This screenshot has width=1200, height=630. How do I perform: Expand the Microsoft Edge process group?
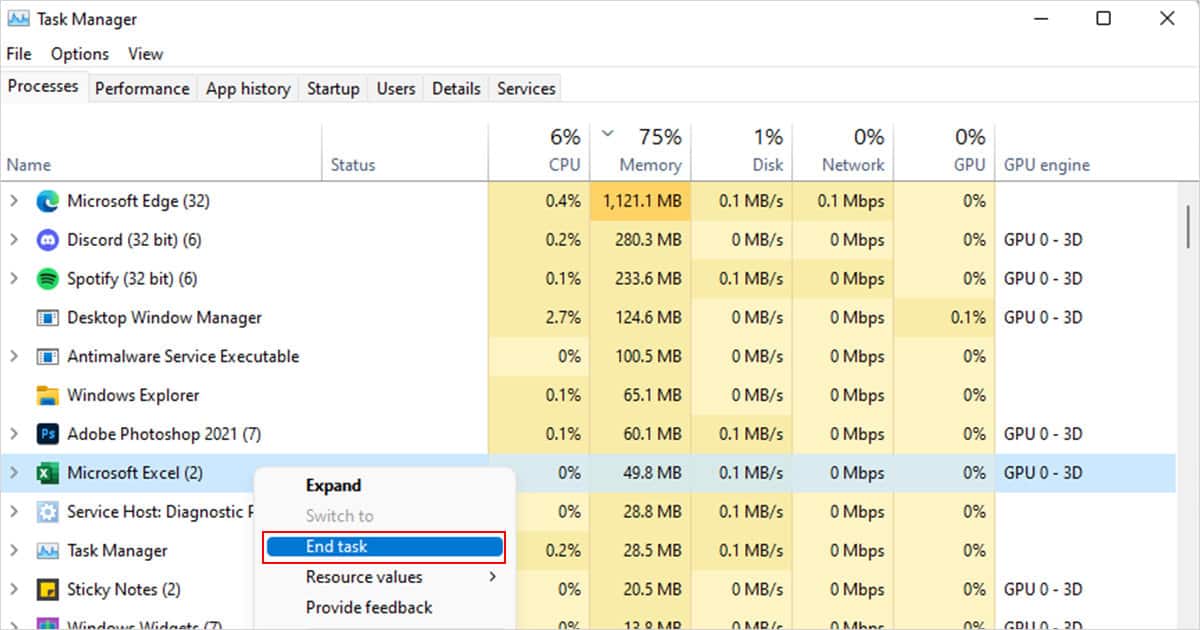pos(15,201)
